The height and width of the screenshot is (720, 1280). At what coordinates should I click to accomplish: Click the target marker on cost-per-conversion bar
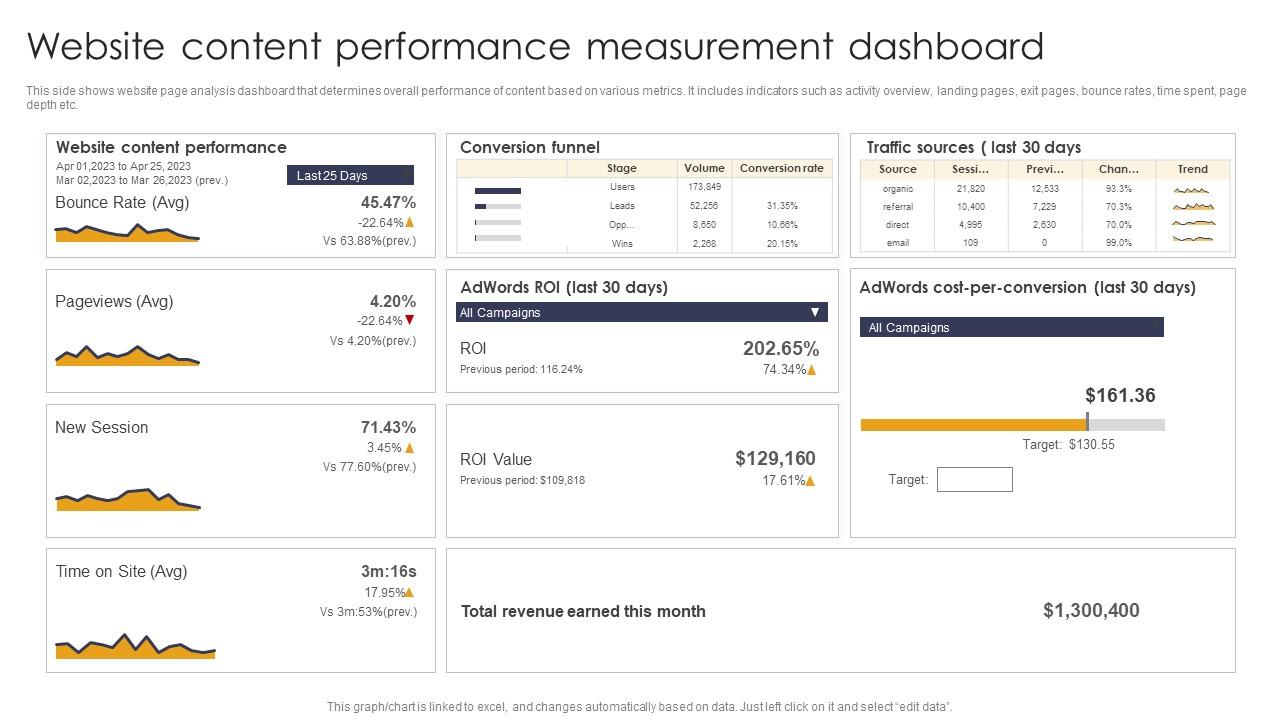1089,423
